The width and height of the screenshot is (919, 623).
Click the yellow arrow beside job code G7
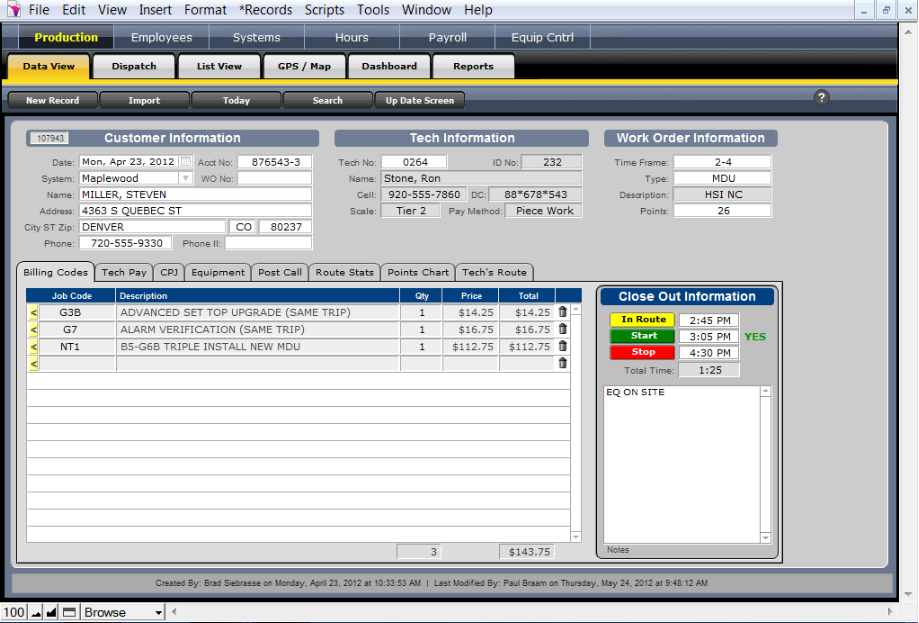pyautogui.click(x=33, y=329)
